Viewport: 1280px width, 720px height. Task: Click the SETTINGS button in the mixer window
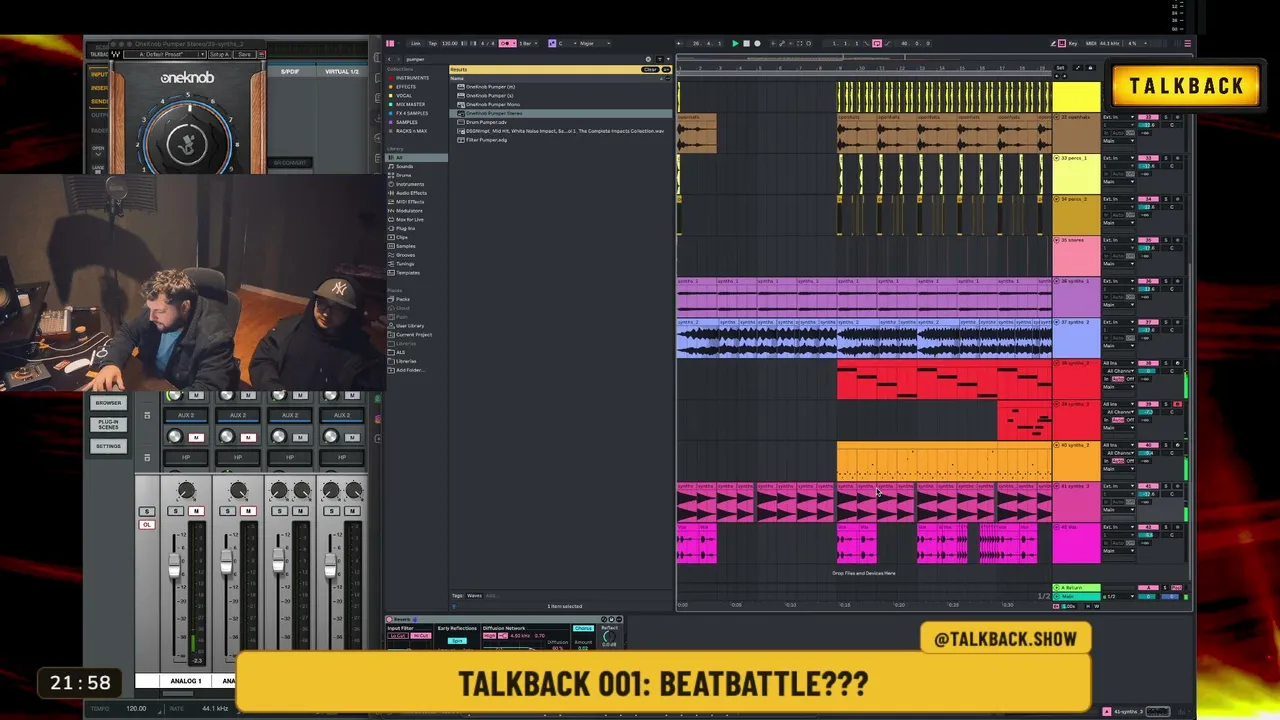pos(109,446)
